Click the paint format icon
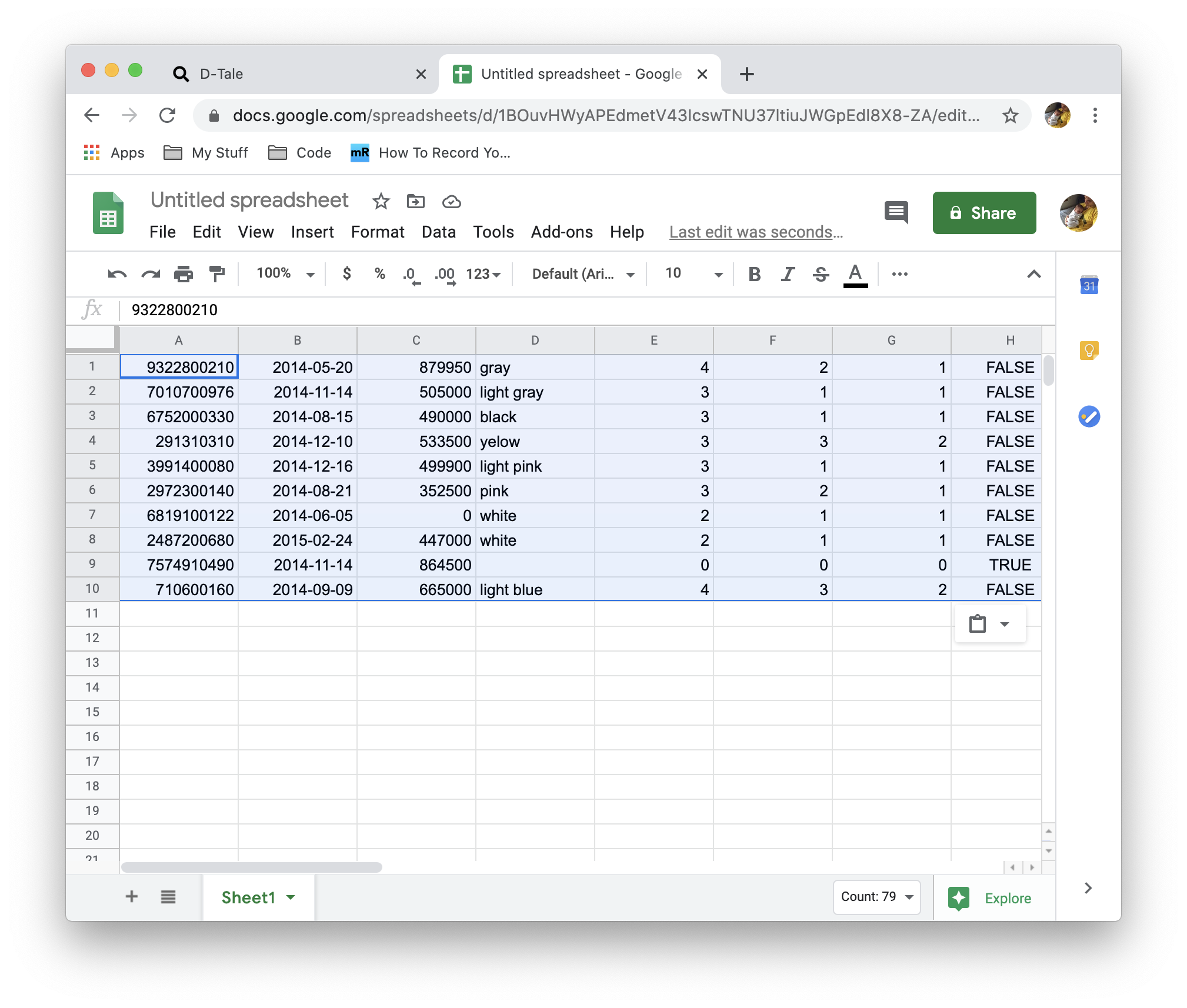Viewport: 1187px width, 1008px height. 217,273
